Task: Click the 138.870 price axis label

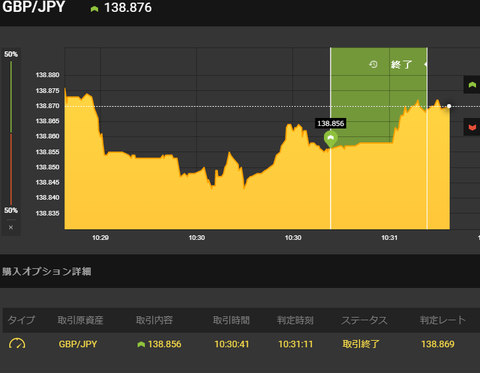Action: pos(47,106)
